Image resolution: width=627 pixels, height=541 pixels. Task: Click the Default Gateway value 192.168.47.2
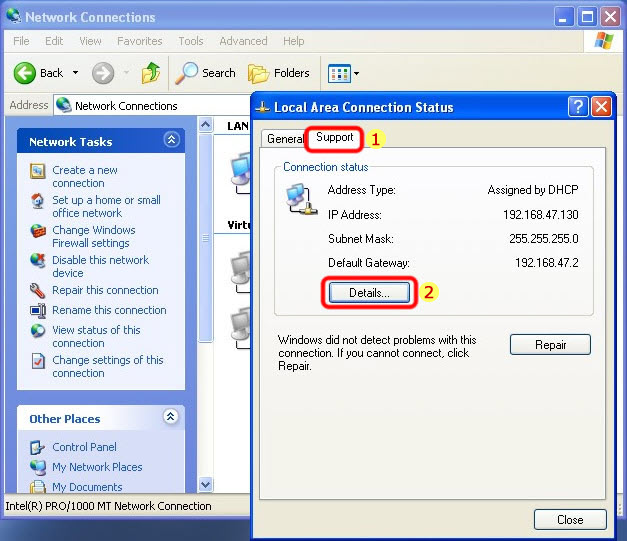(547, 263)
